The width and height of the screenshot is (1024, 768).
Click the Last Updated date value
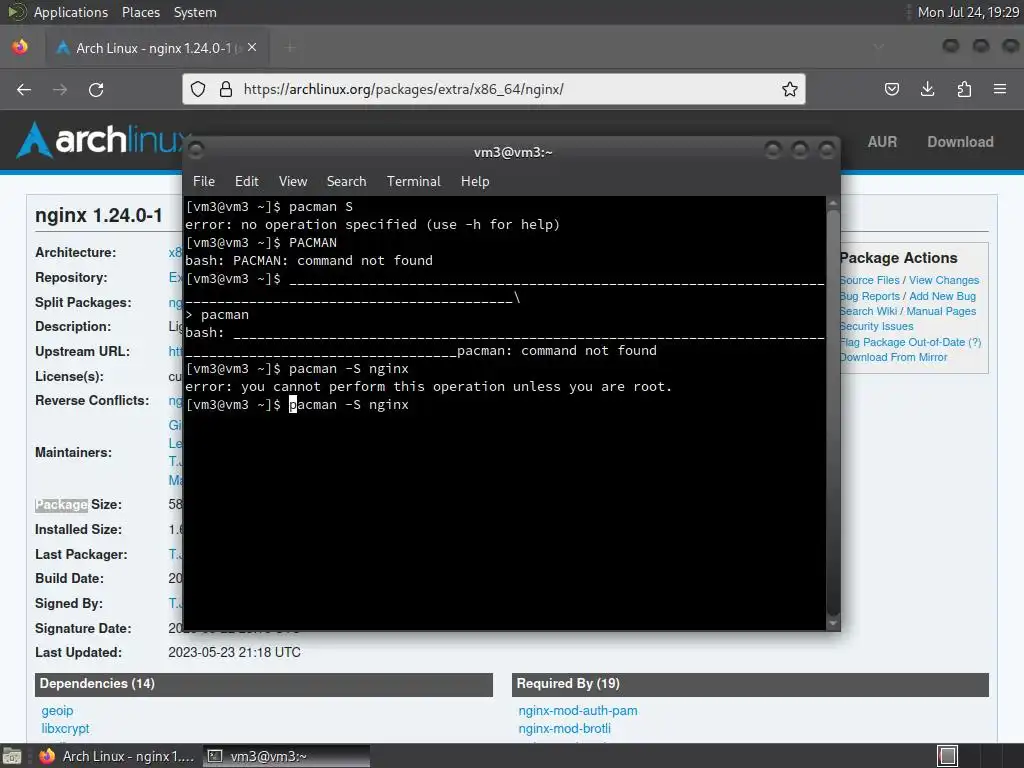pyautogui.click(x=234, y=652)
